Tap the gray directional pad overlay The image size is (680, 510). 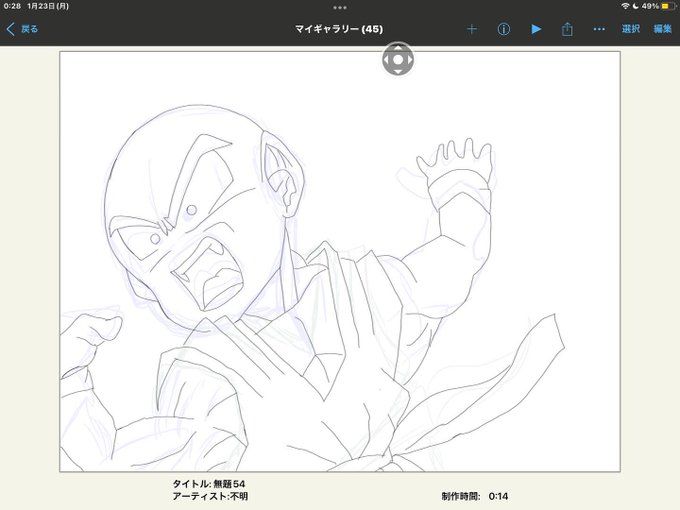(398, 59)
